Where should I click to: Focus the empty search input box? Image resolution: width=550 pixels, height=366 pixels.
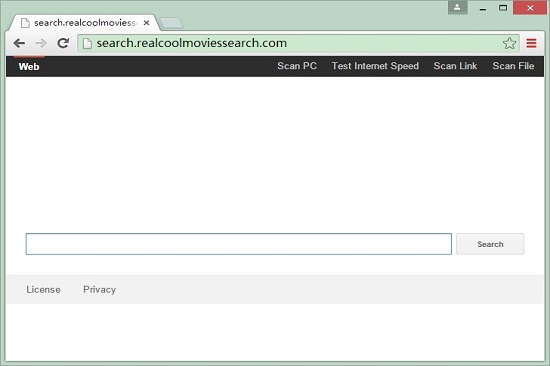coord(239,244)
